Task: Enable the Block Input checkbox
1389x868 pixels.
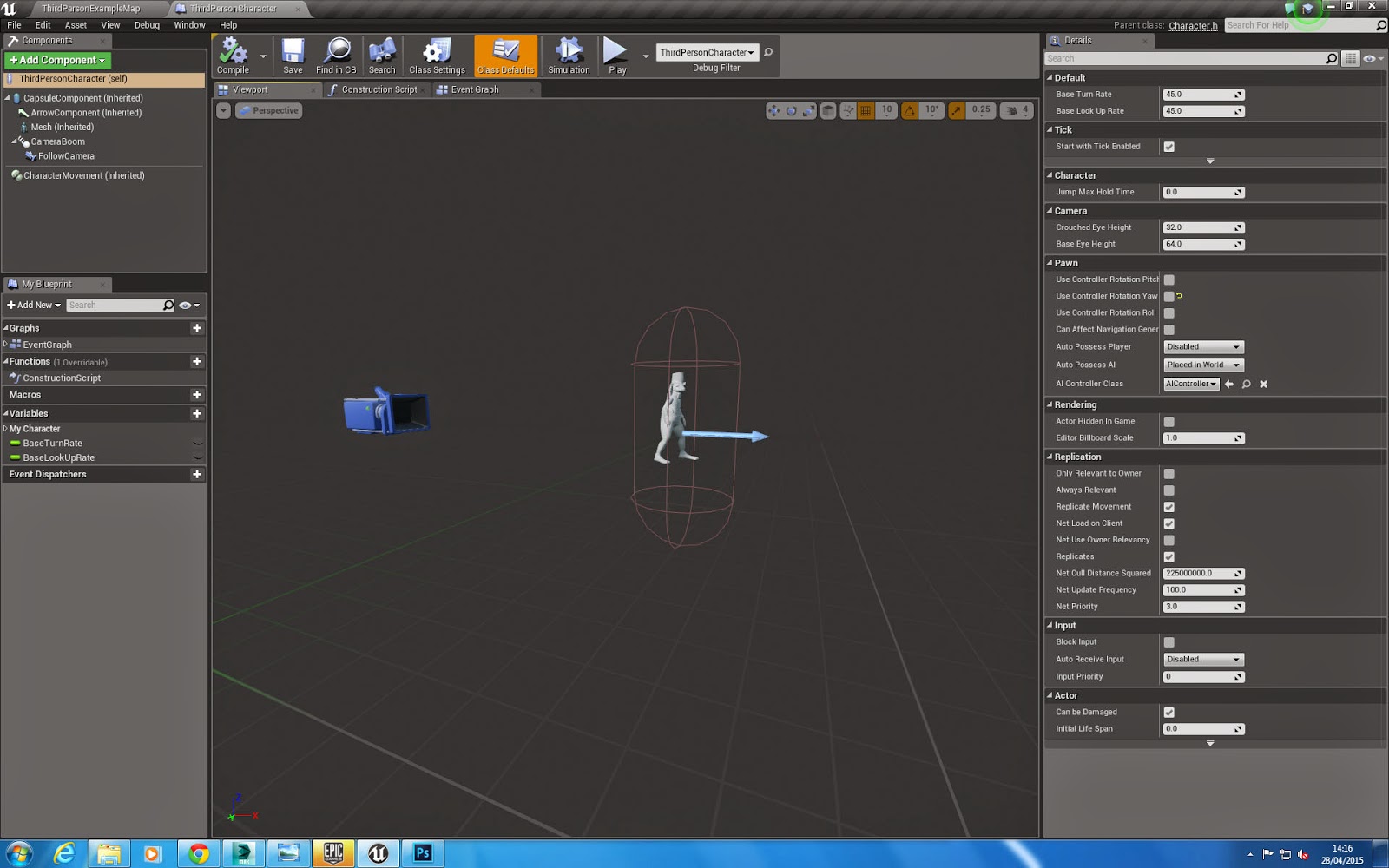Action: 1169,642
